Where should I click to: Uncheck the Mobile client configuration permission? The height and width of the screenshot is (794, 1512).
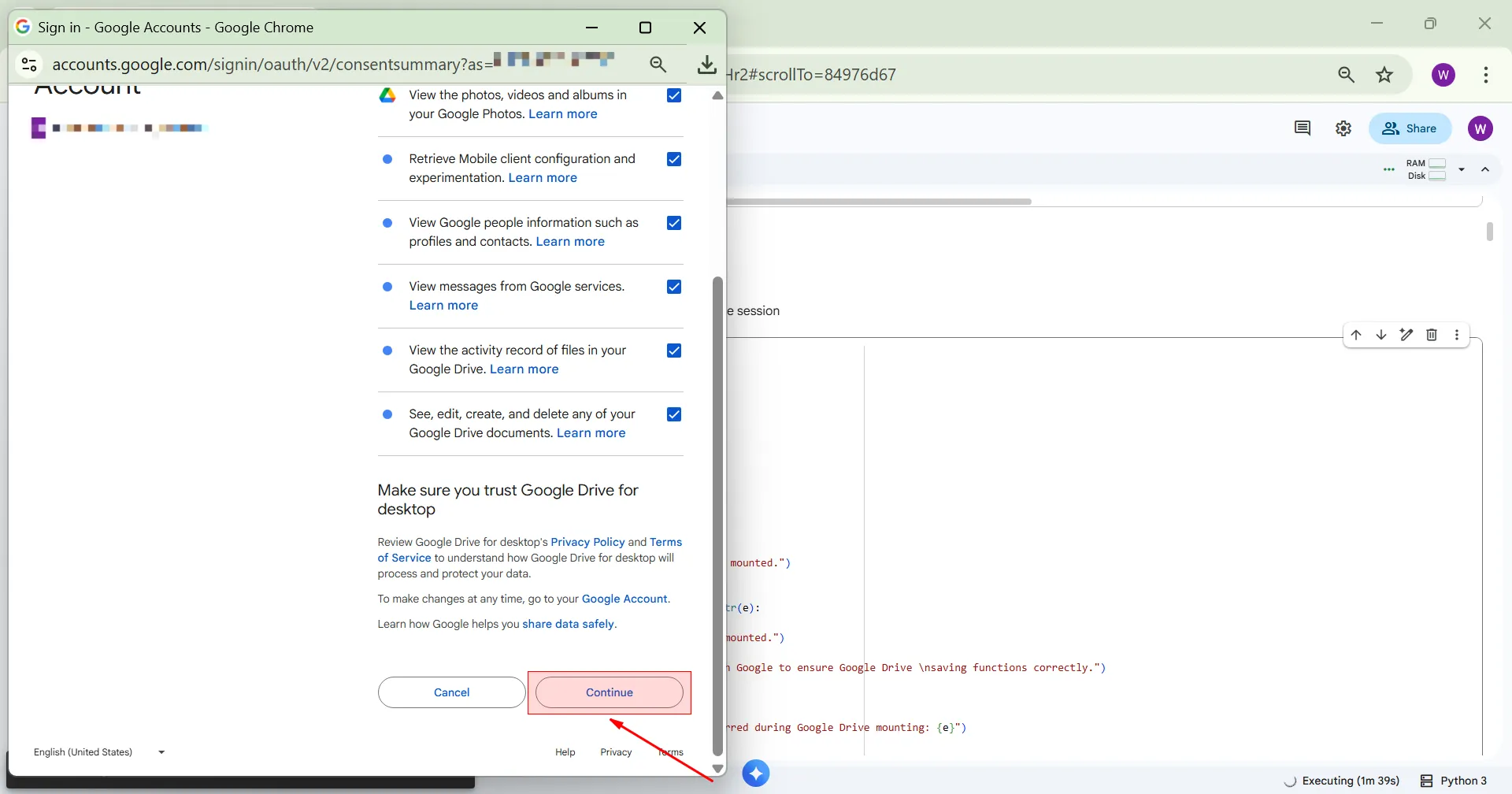pyautogui.click(x=674, y=159)
